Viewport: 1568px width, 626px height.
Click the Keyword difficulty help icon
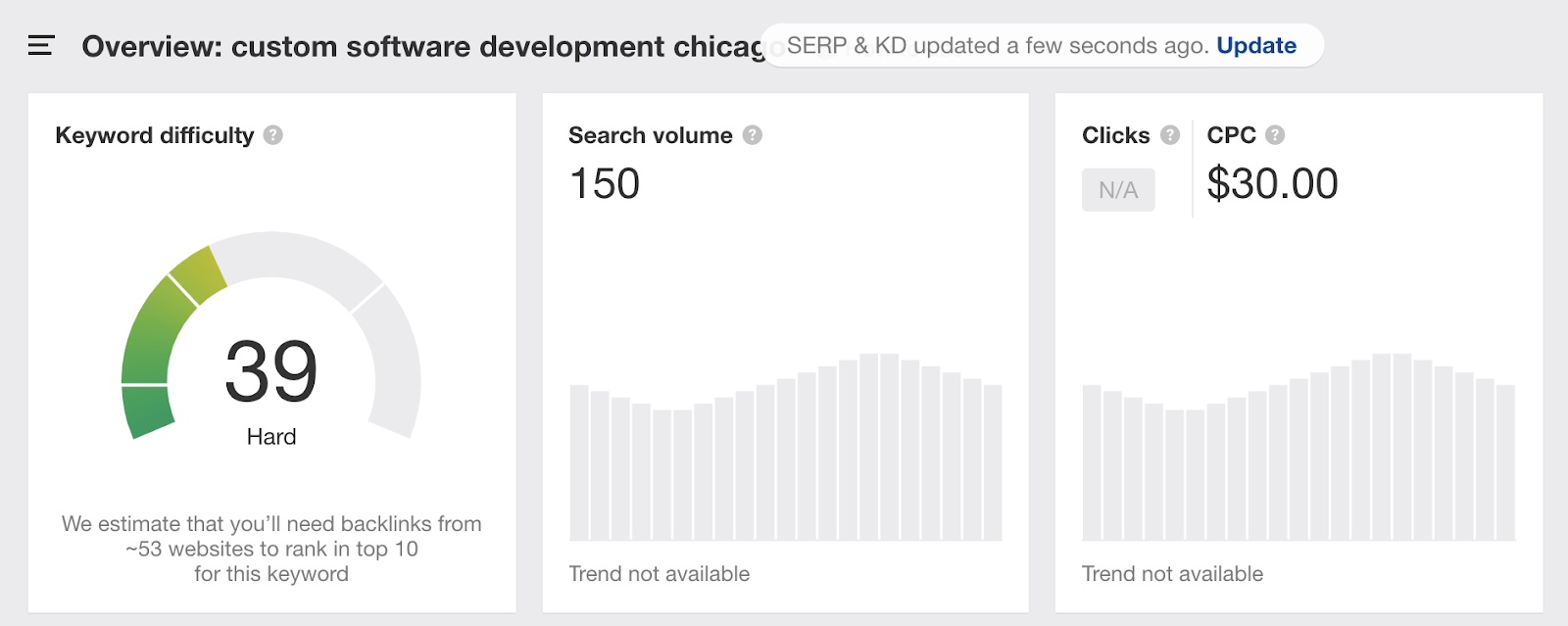pyautogui.click(x=273, y=135)
